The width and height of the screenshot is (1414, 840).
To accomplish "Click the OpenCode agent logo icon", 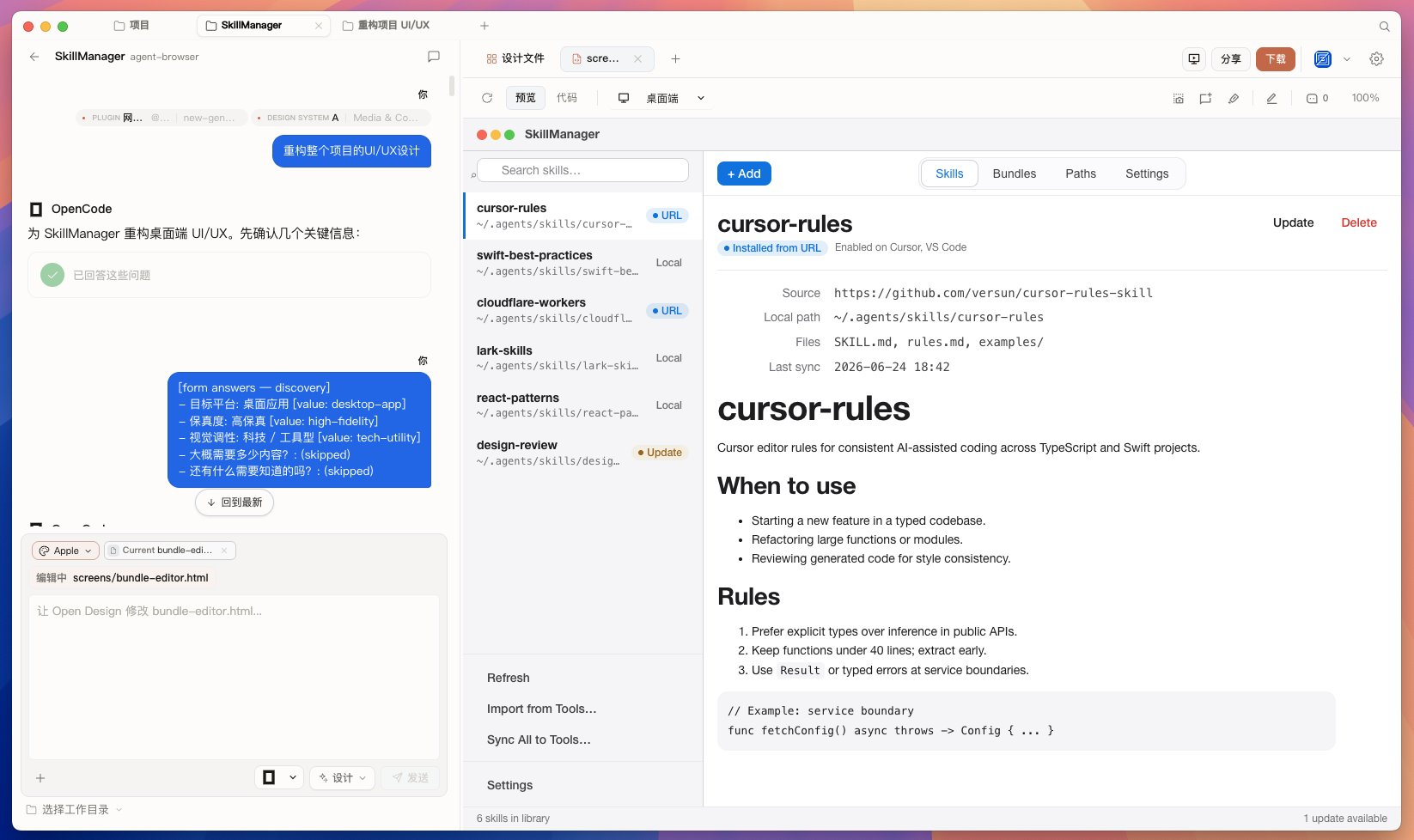I will tap(36, 209).
